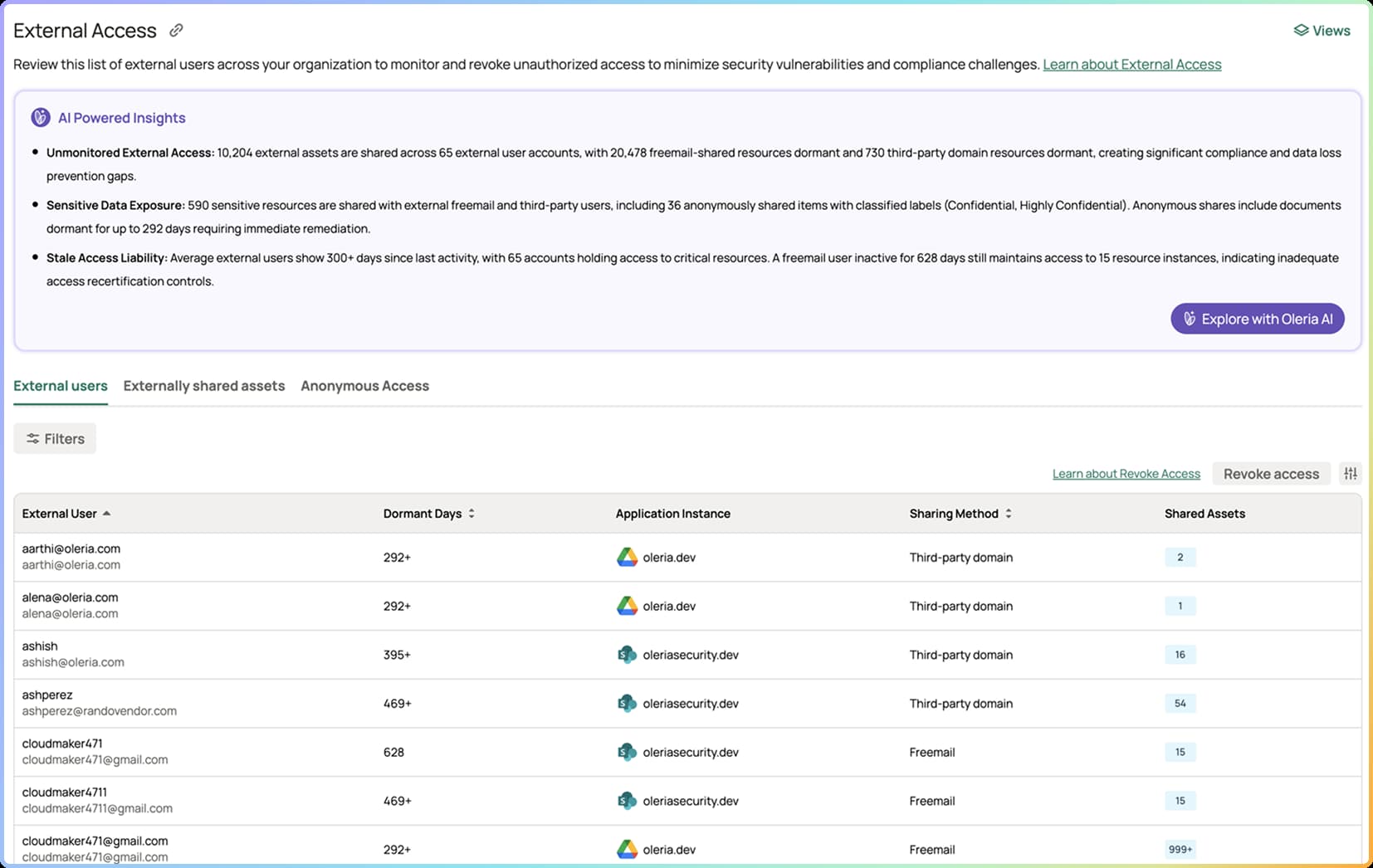
Task: Select ashish@oleria.com email text
Action: point(73,662)
